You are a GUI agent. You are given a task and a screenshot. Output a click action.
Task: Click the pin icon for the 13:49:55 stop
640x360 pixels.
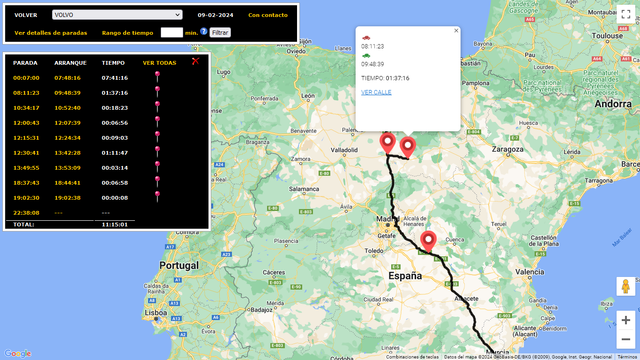coord(157,167)
